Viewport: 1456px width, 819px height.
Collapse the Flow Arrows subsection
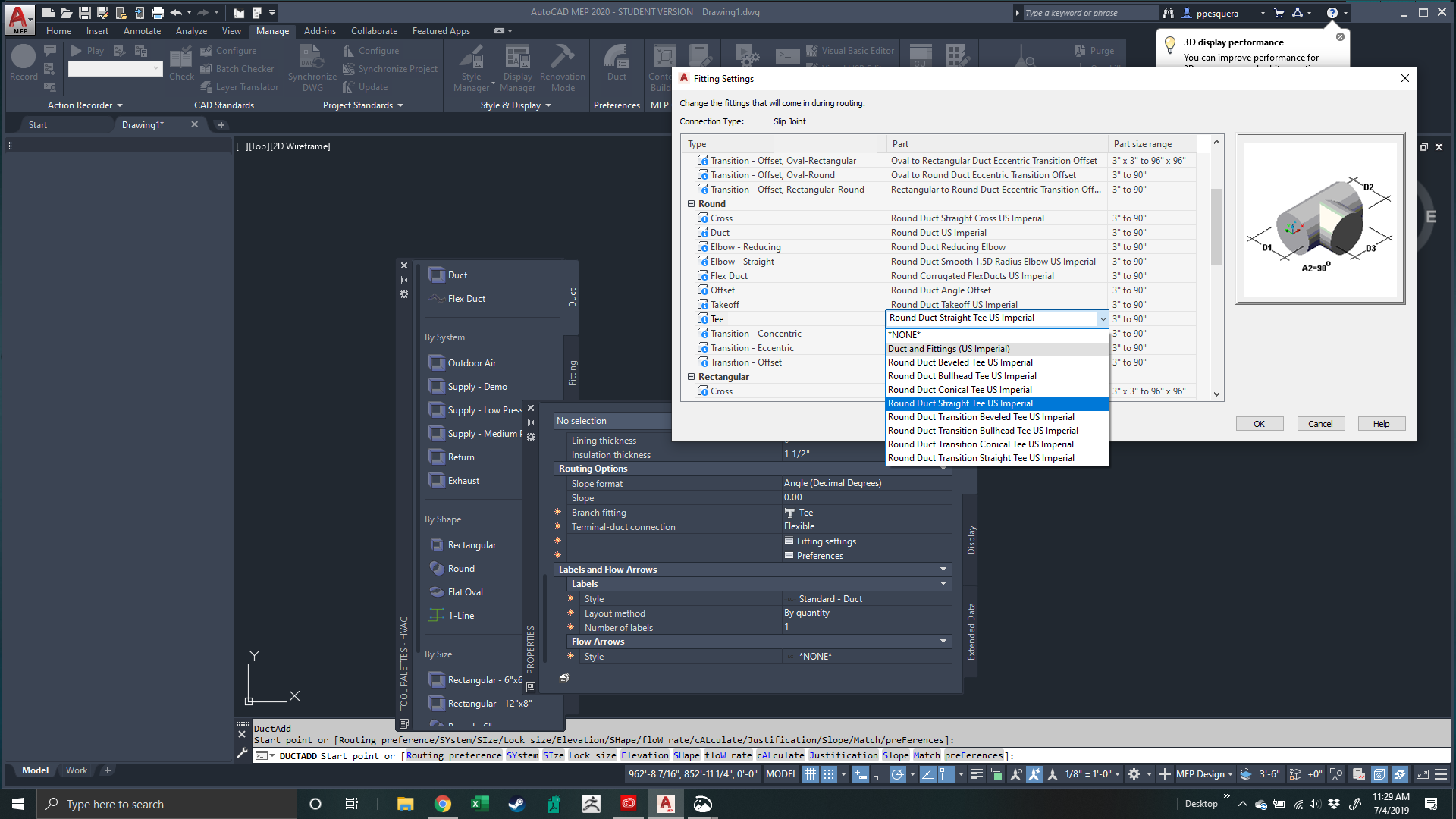[x=943, y=641]
